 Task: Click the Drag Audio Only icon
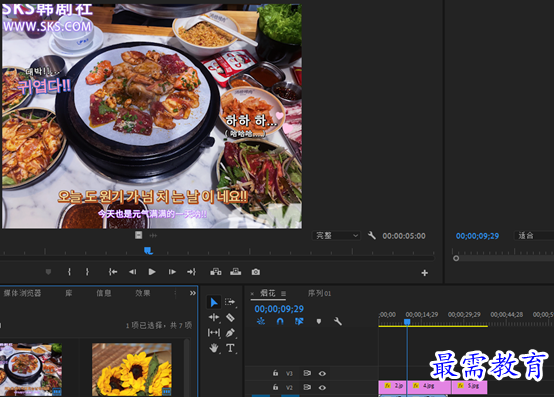[153, 235]
